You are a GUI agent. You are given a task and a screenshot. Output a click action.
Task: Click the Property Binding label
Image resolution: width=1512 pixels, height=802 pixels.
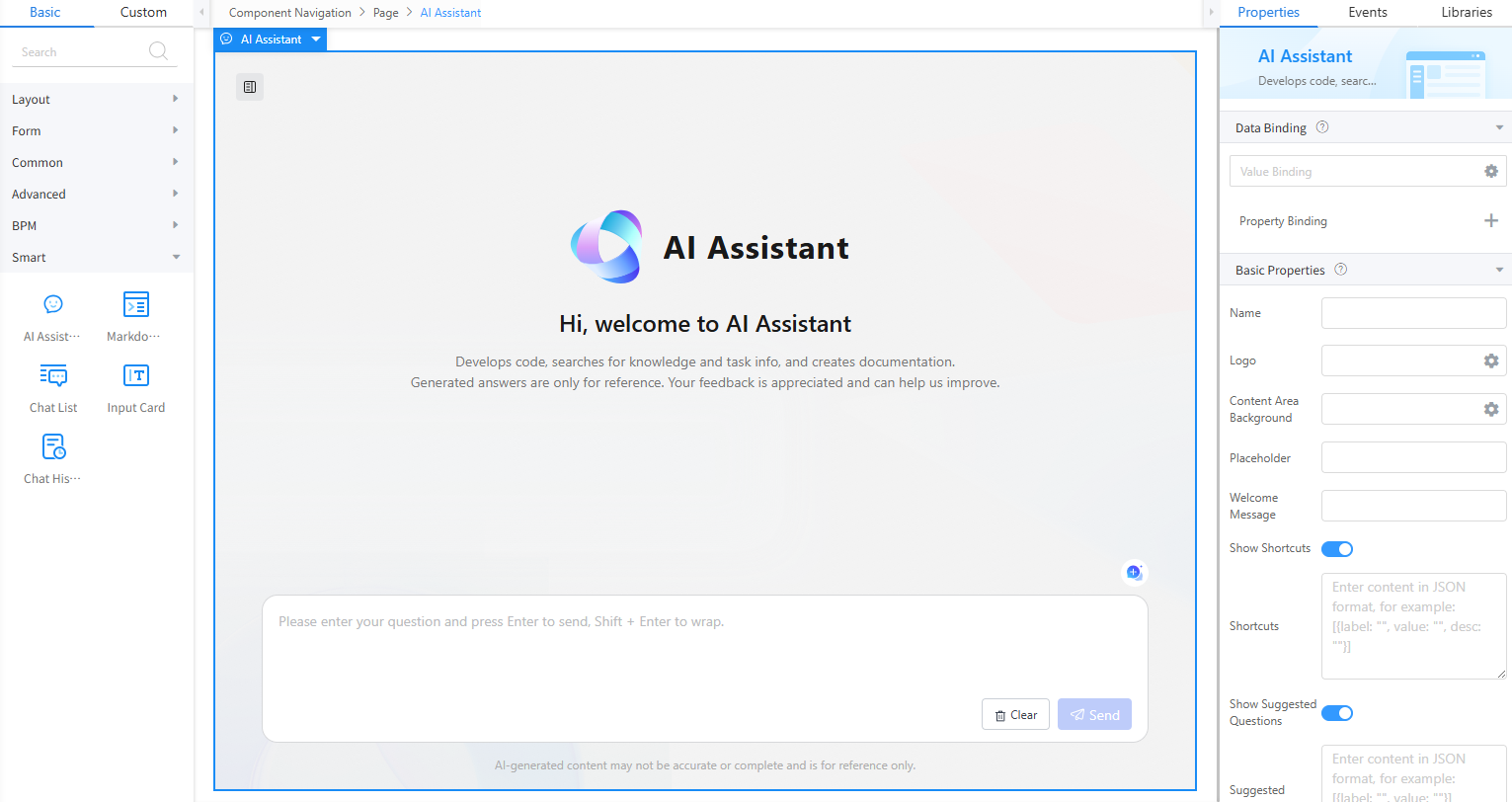pos(1283,221)
